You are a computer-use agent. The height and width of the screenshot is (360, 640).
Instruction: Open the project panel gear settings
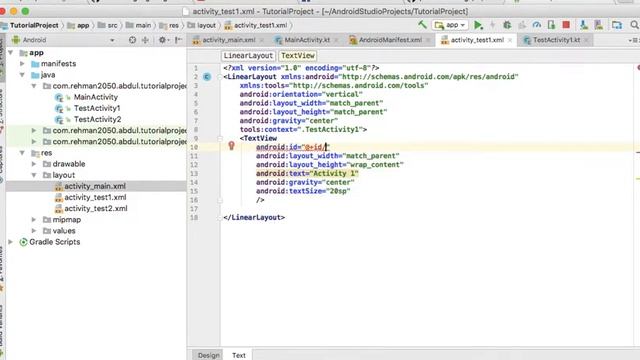163,40
